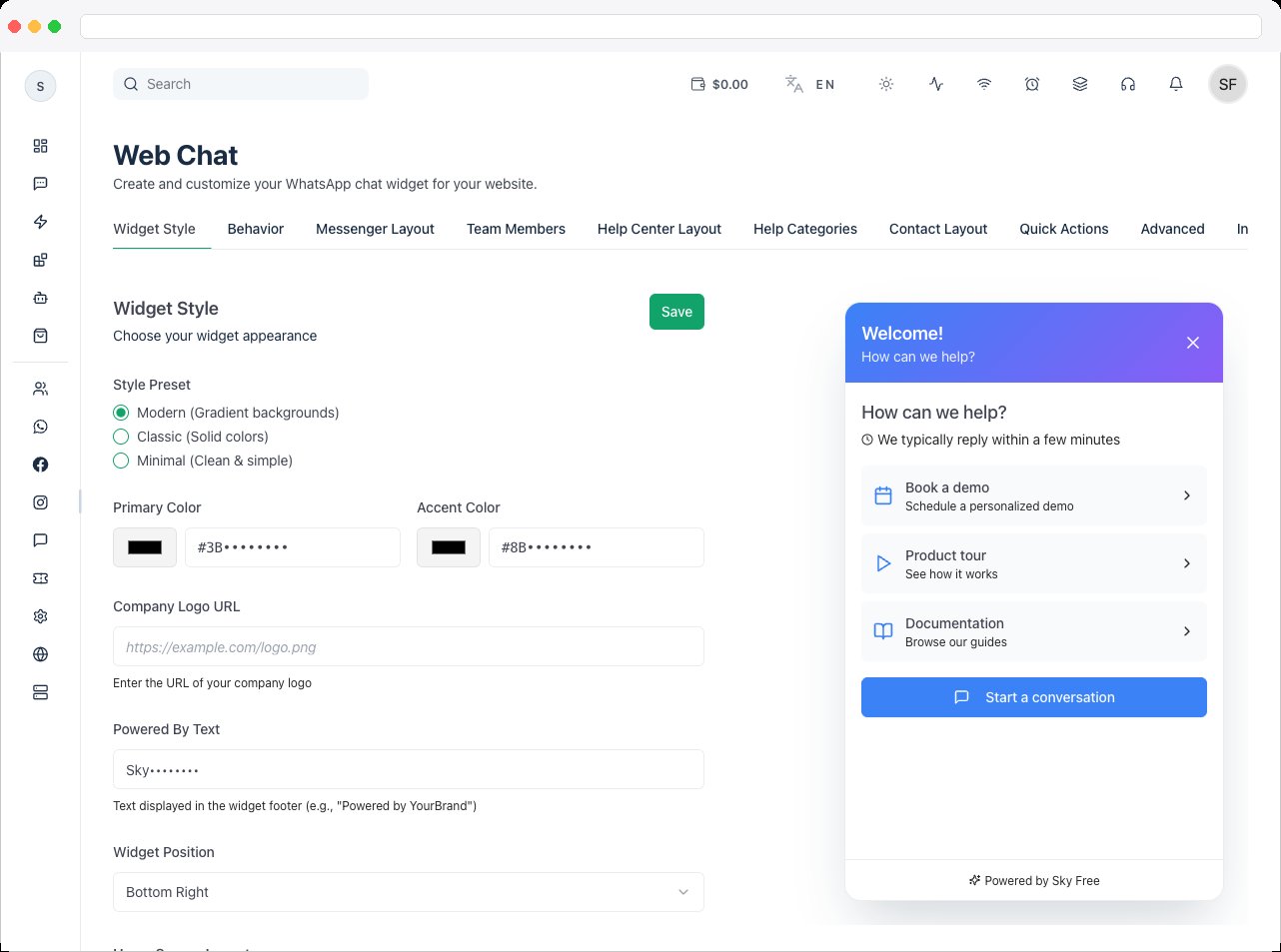Click the Company Logo URL field
Viewport: 1281px width, 952px height.
409,646
